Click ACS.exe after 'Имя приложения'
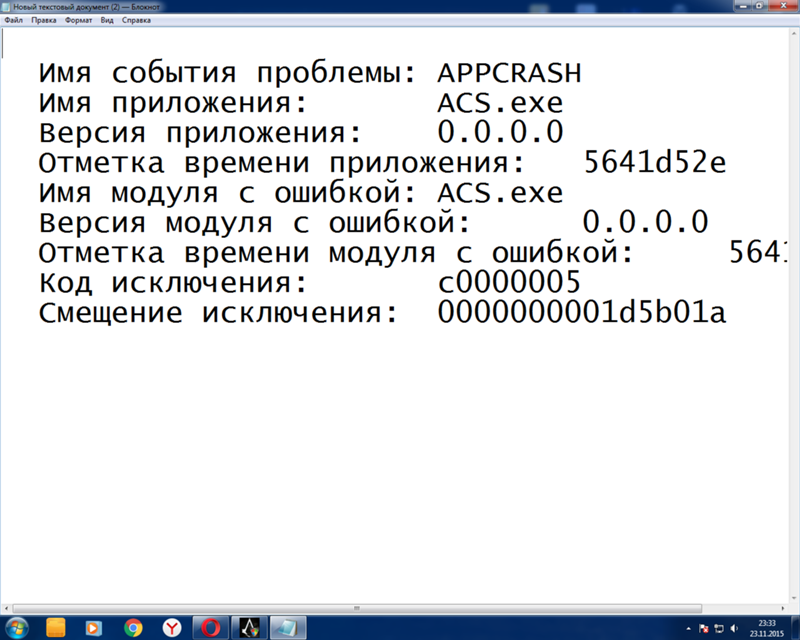Image resolution: width=800 pixels, height=640 pixels. point(500,104)
